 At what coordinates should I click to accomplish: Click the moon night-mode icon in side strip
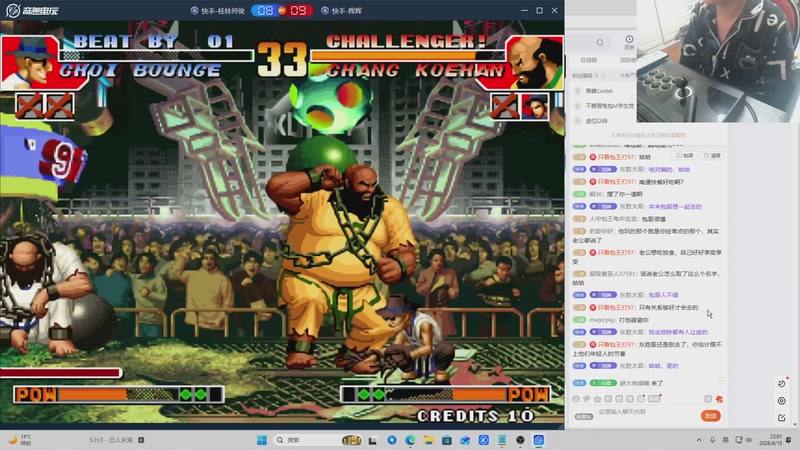(x=782, y=384)
